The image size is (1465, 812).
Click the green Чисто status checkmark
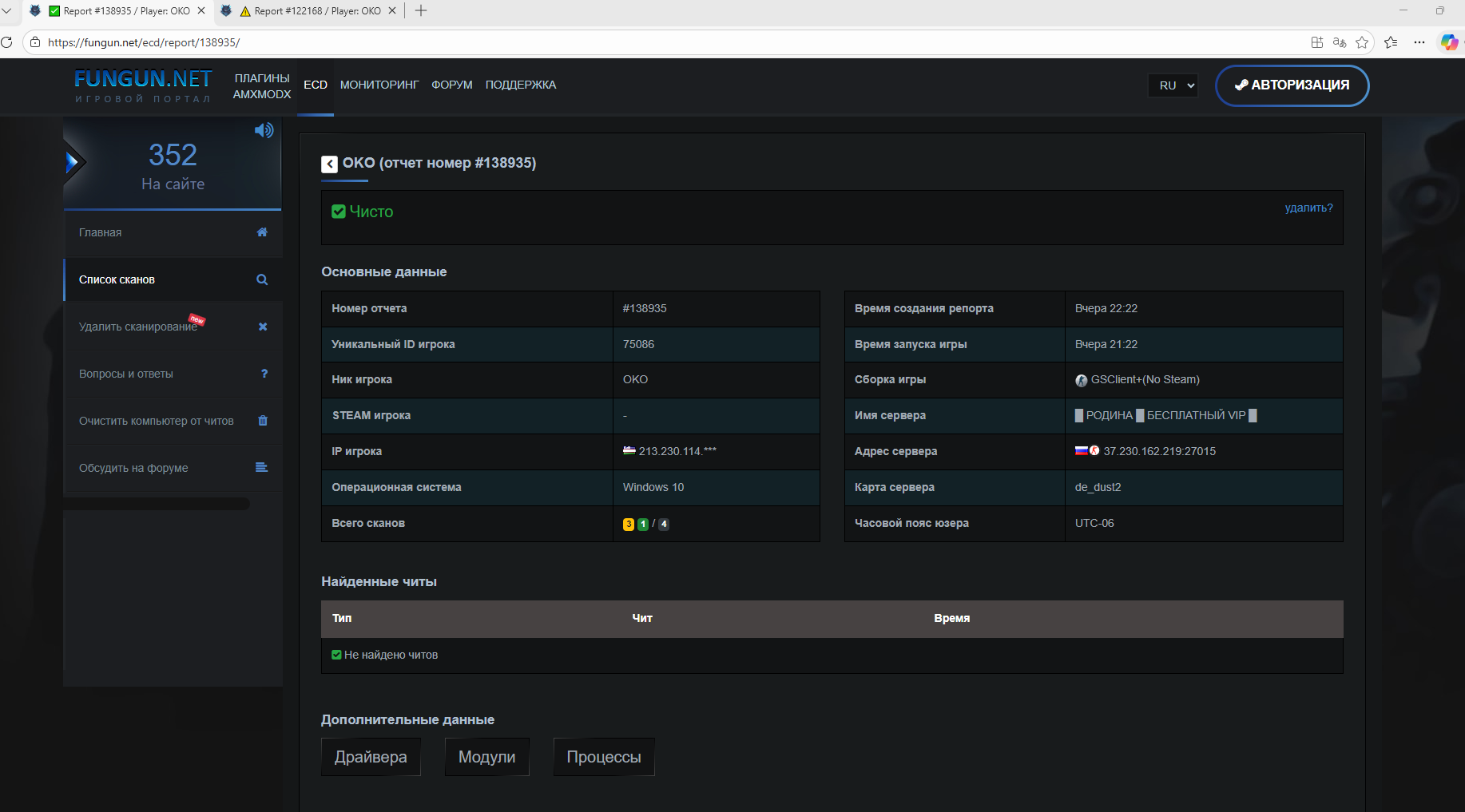[339, 212]
